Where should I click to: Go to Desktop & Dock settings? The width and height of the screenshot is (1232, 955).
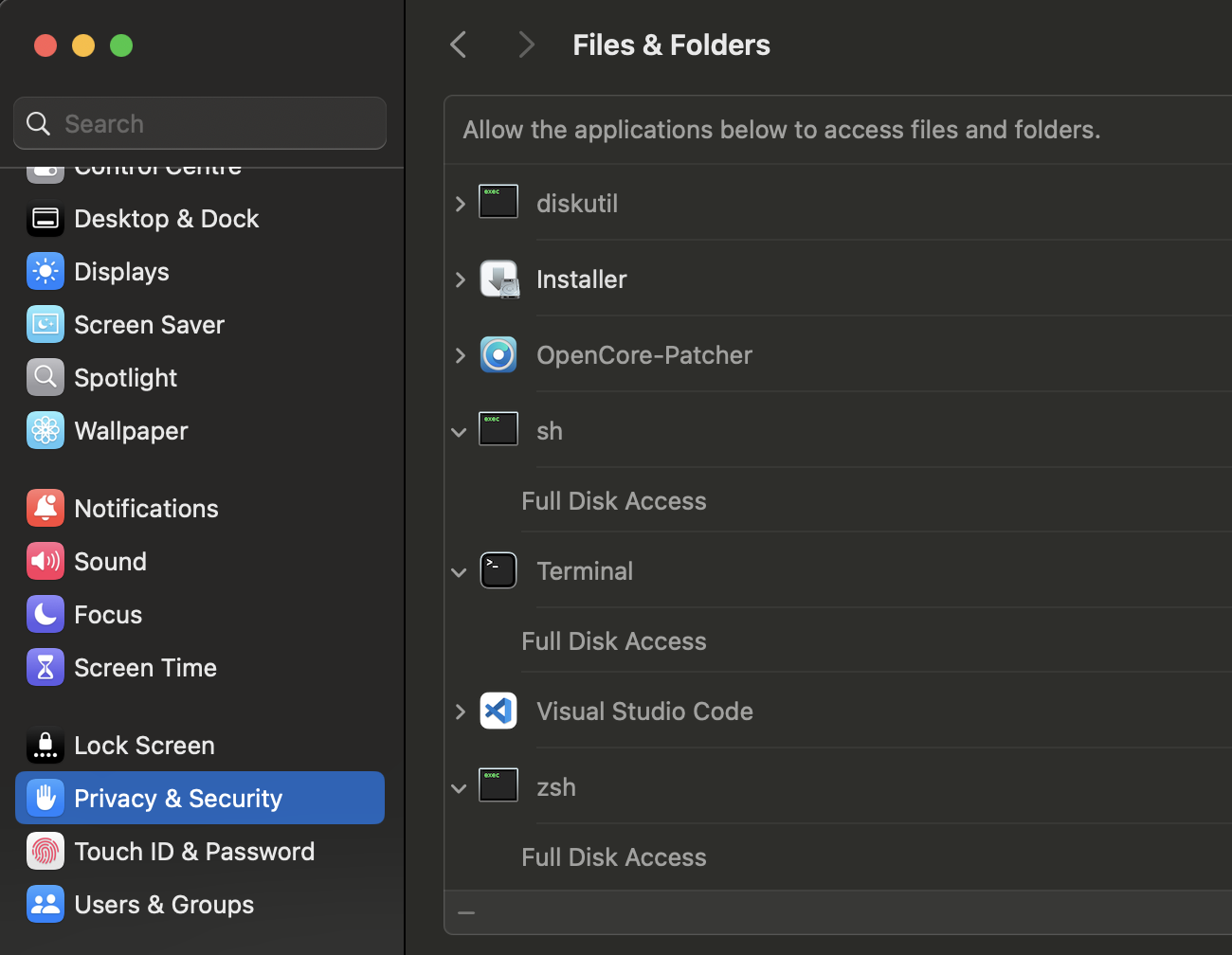pyautogui.click(x=166, y=219)
